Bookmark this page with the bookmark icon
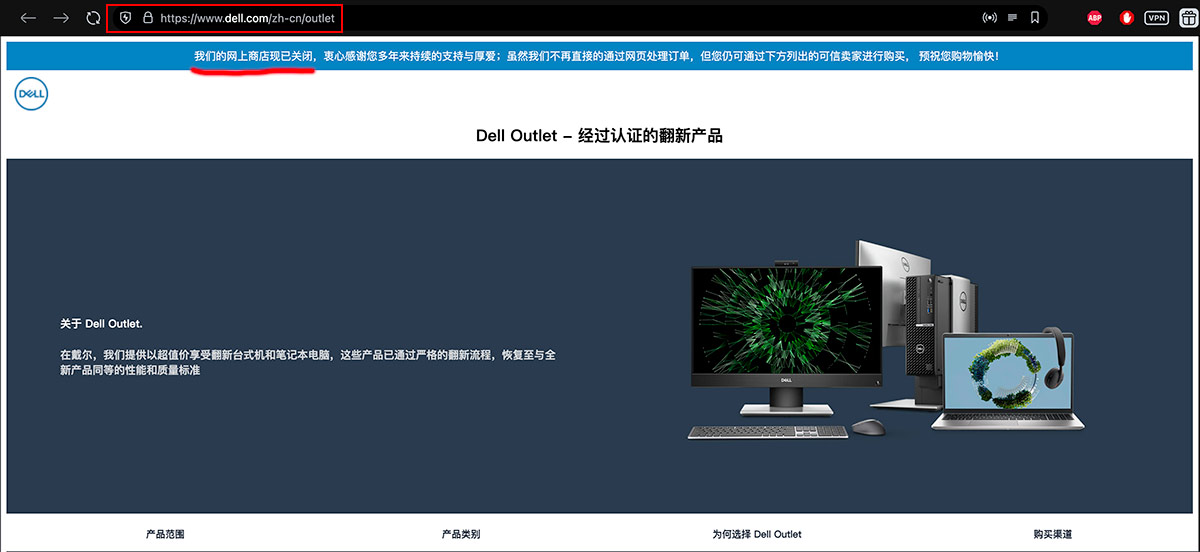The image size is (1200, 552). pyautogui.click(x=1035, y=18)
